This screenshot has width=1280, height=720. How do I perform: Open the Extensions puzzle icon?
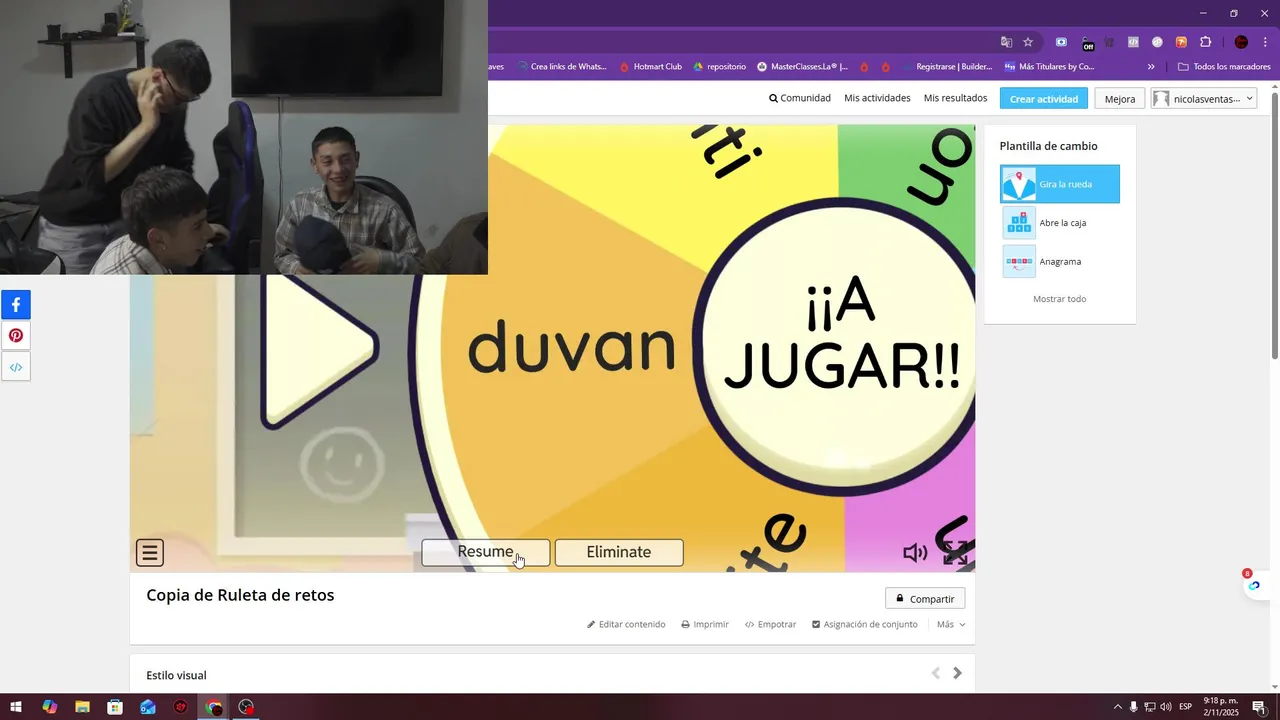pyautogui.click(x=1205, y=42)
